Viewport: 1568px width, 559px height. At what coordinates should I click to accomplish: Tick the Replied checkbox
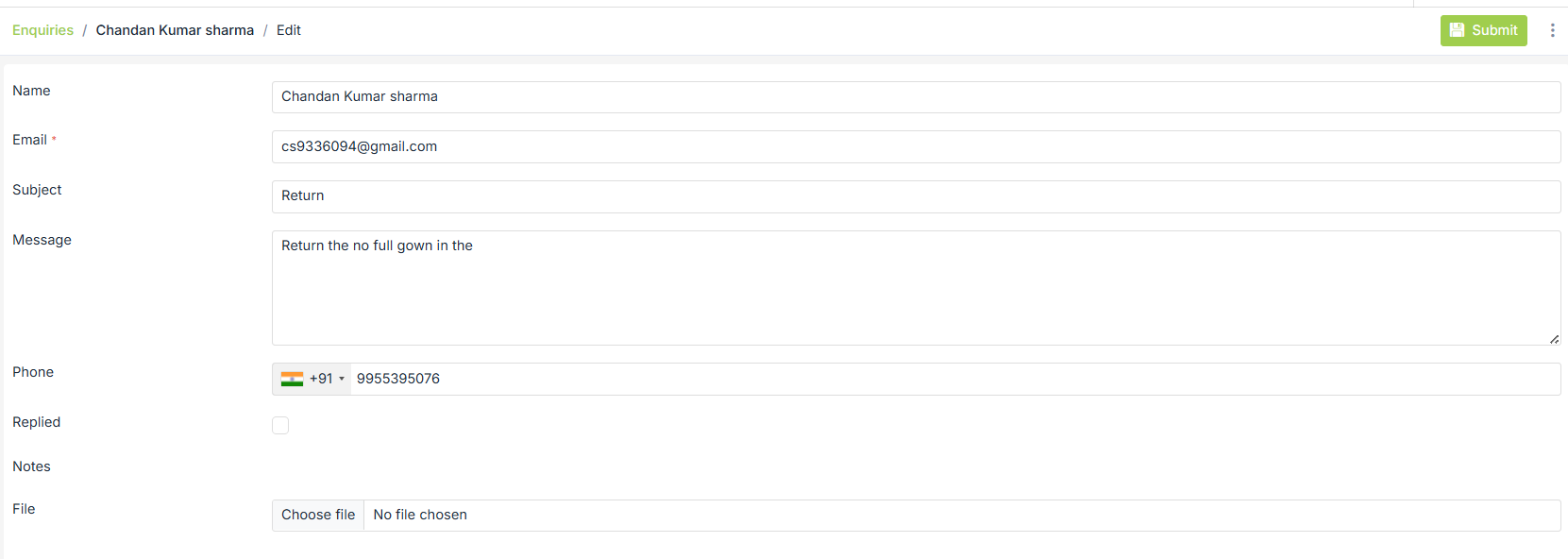280,425
